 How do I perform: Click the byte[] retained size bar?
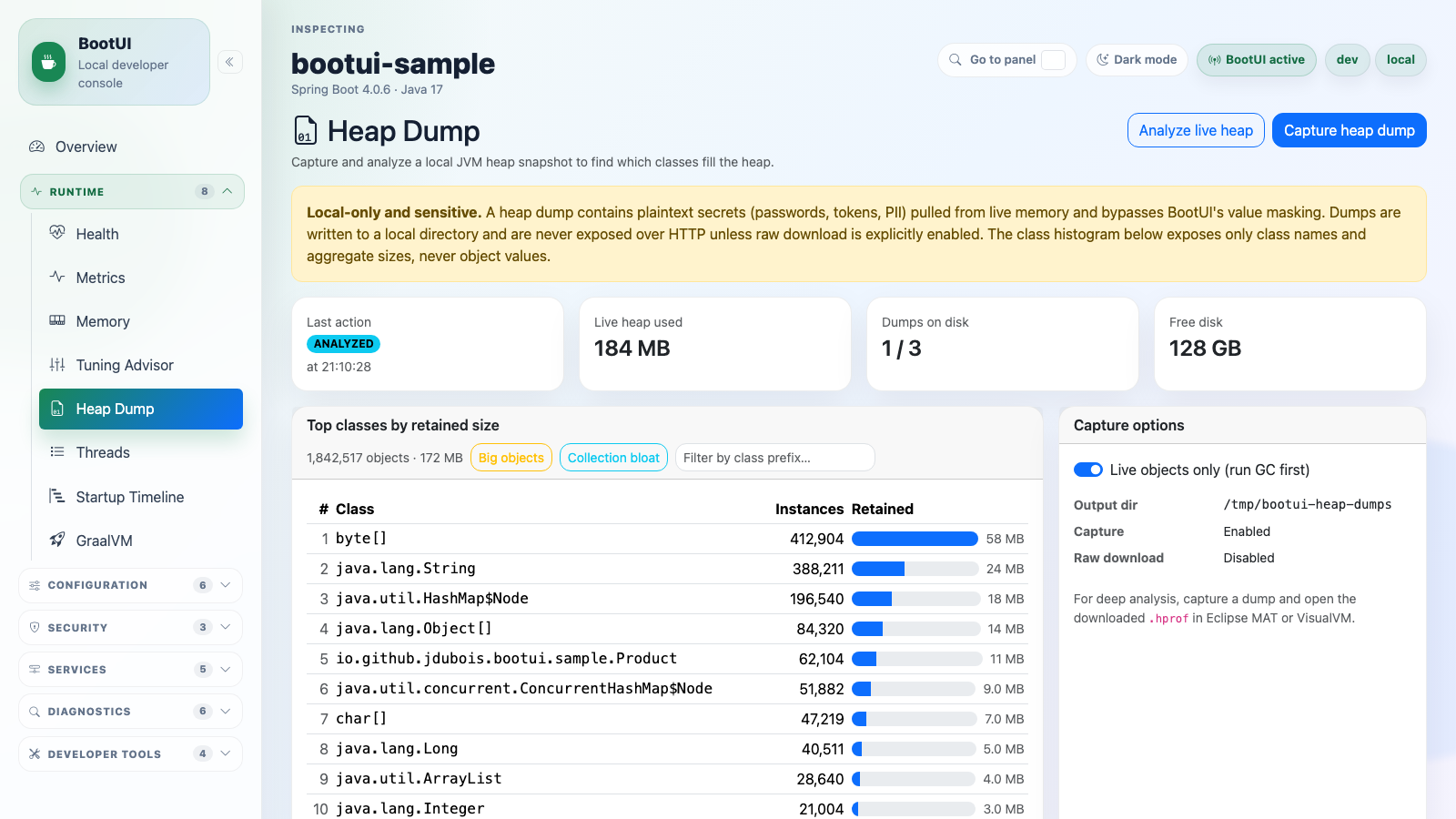point(915,539)
